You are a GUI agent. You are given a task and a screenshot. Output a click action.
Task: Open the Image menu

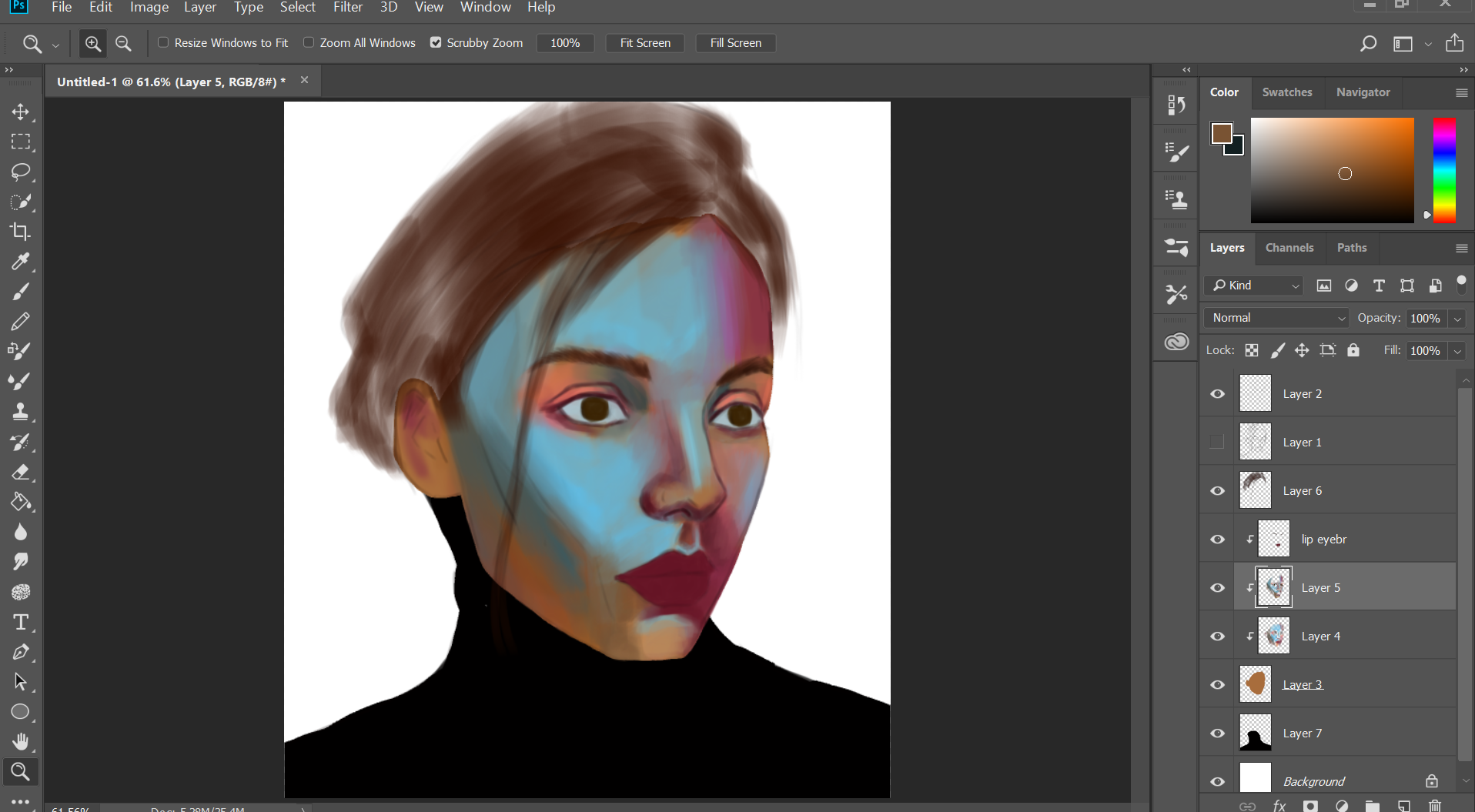(149, 7)
